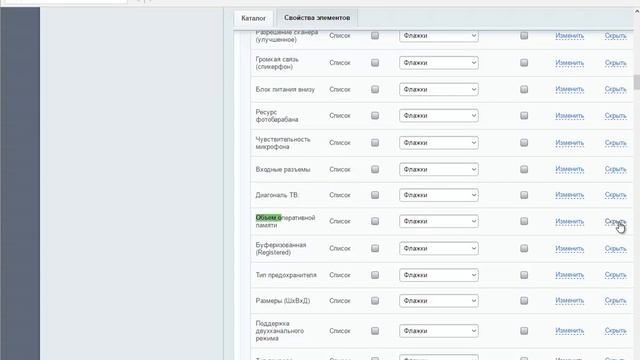Image resolution: width=640 pixels, height=360 pixels.
Task: Enable checkbox after the dropdown for Объем оперативной памяти
Action: (x=524, y=221)
